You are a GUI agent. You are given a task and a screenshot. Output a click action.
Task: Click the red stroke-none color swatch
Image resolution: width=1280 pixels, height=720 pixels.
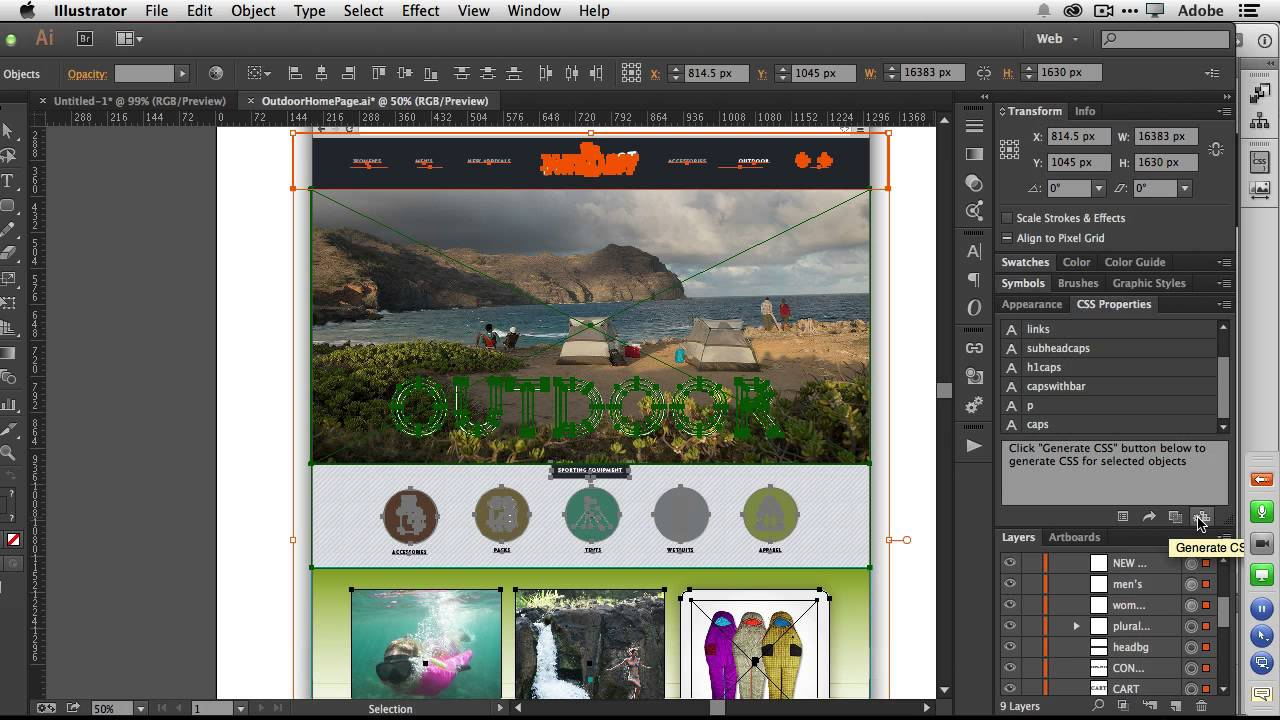(13, 540)
